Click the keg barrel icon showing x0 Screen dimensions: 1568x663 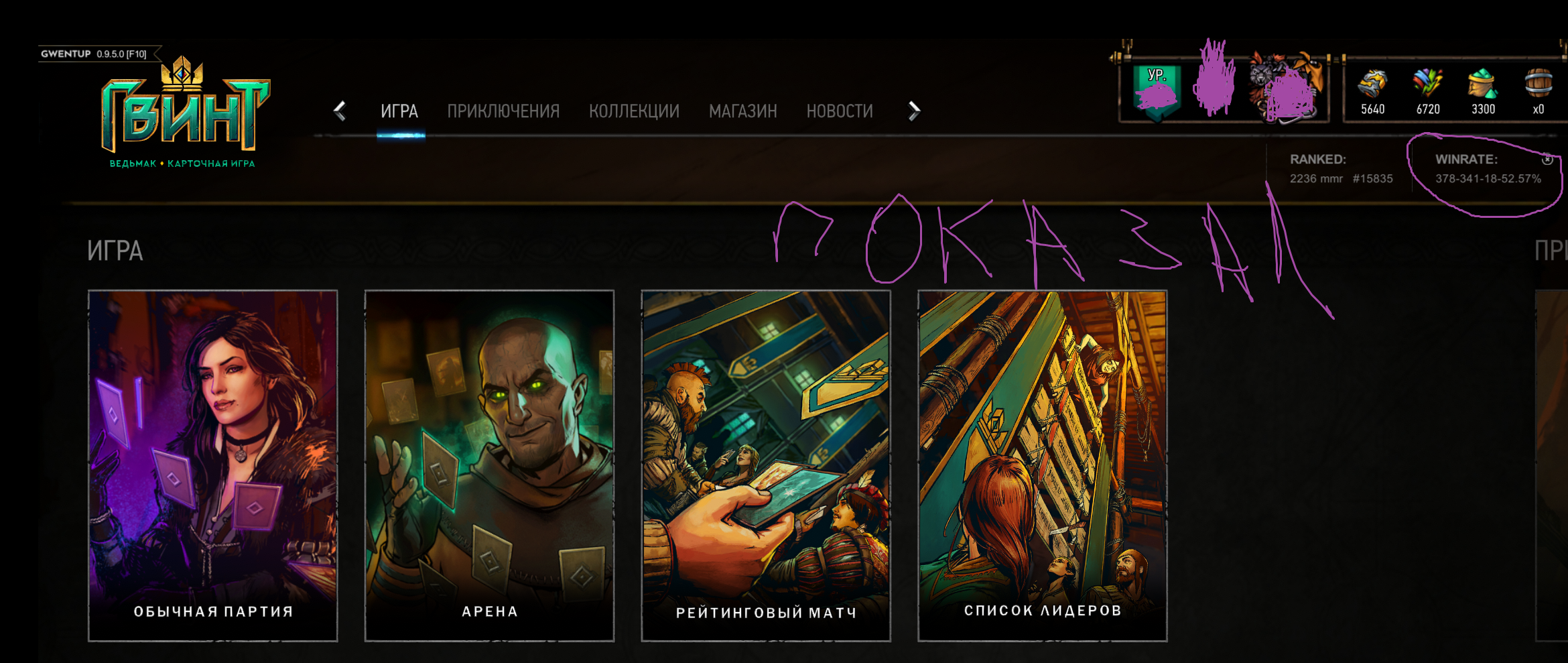[1539, 84]
